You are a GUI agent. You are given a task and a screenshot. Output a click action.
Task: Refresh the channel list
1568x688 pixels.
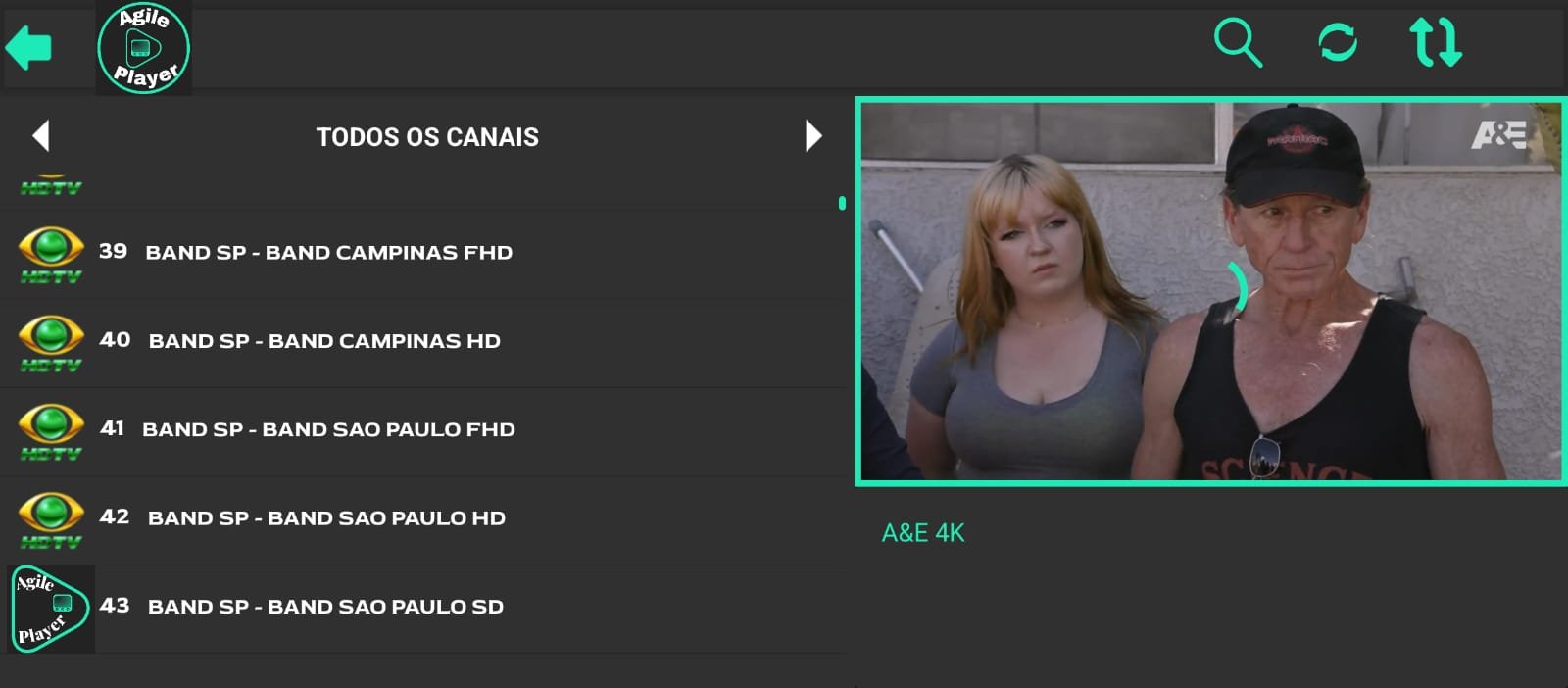[x=1338, y=43]
